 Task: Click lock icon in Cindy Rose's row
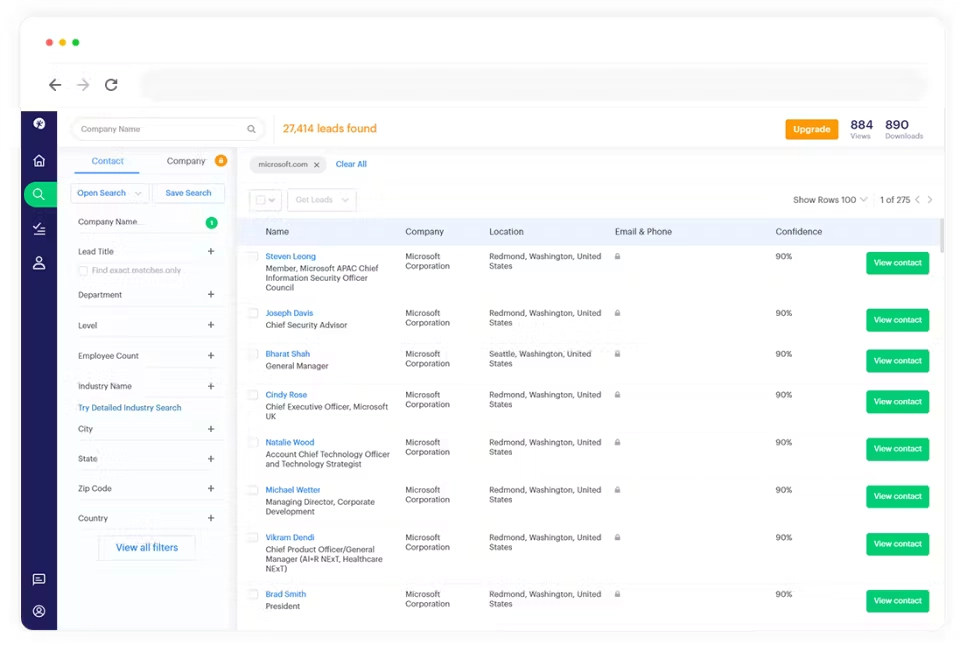click(617, 395)
